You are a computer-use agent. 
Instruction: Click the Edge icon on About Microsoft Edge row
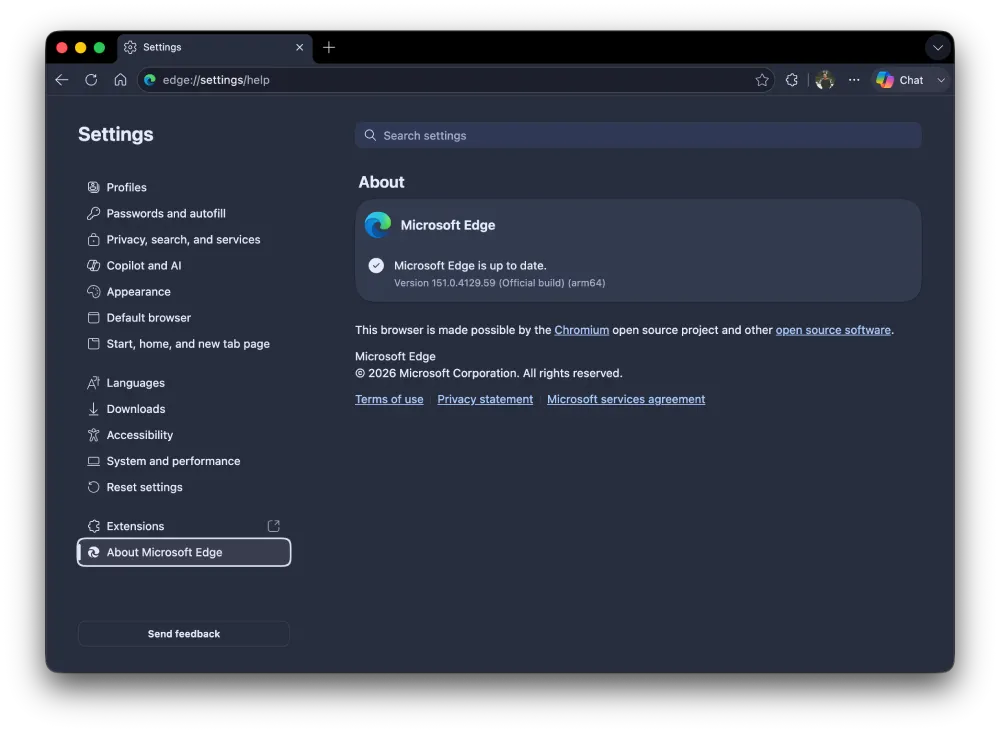click(93, 552)
